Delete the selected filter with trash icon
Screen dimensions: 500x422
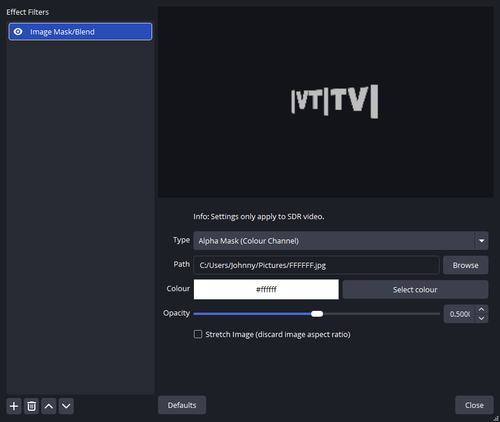tap(32, 406)
